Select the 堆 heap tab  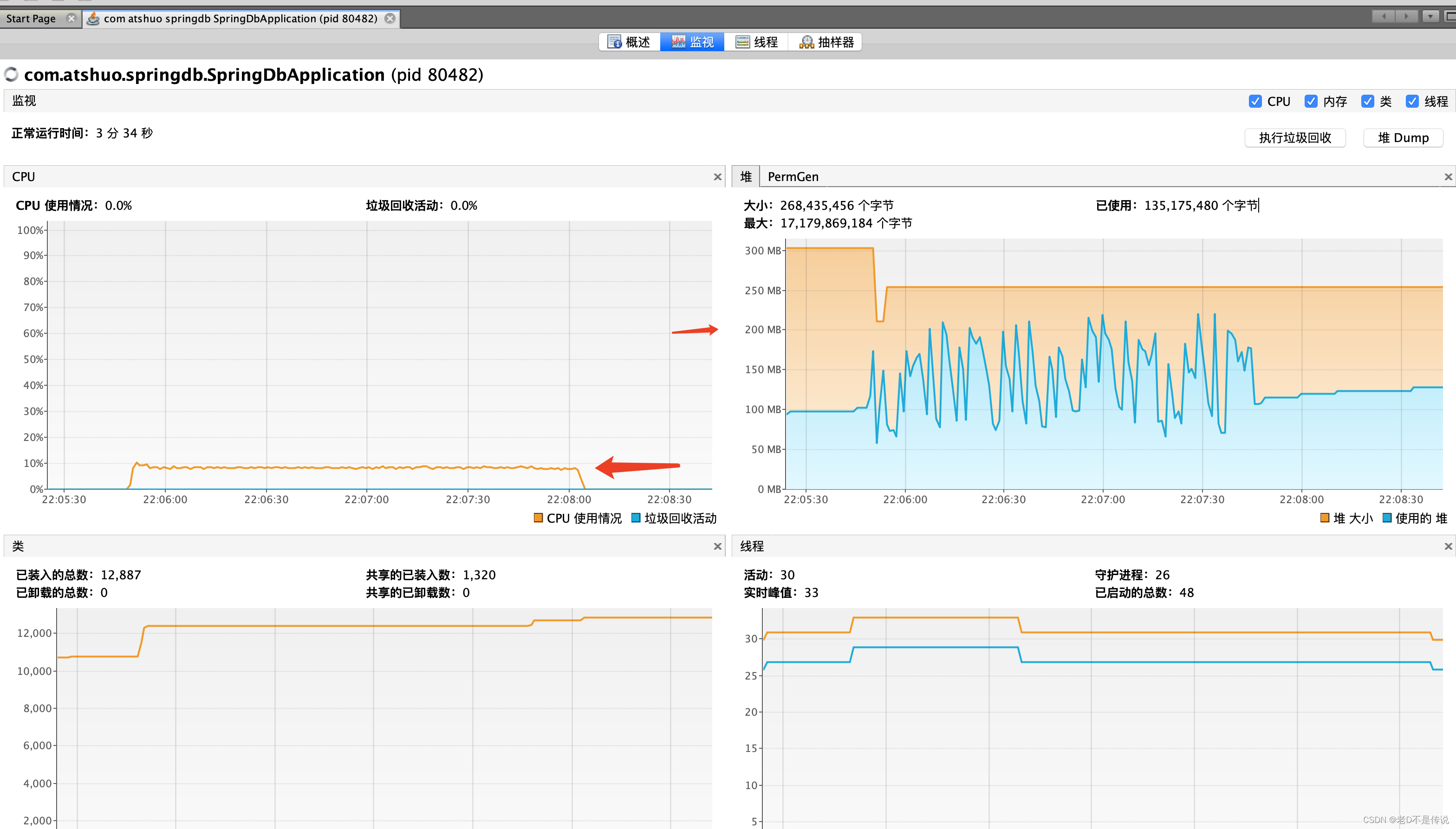pos(745,176)
